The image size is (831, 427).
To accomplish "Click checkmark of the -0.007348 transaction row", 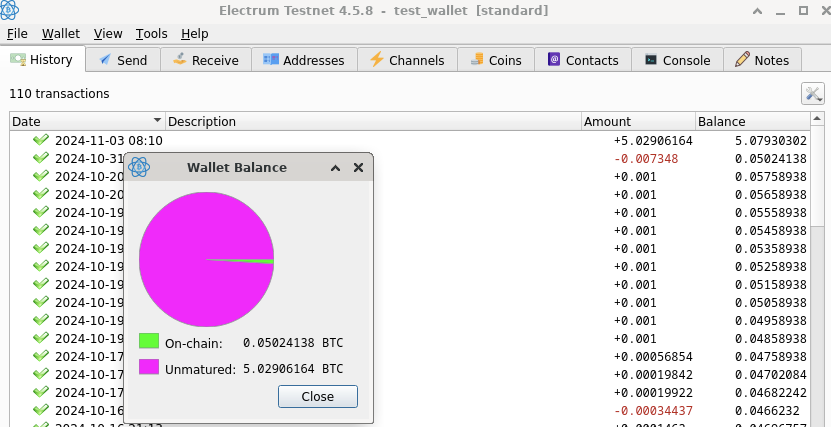I will pyautogui.click(x=41, y=158).
